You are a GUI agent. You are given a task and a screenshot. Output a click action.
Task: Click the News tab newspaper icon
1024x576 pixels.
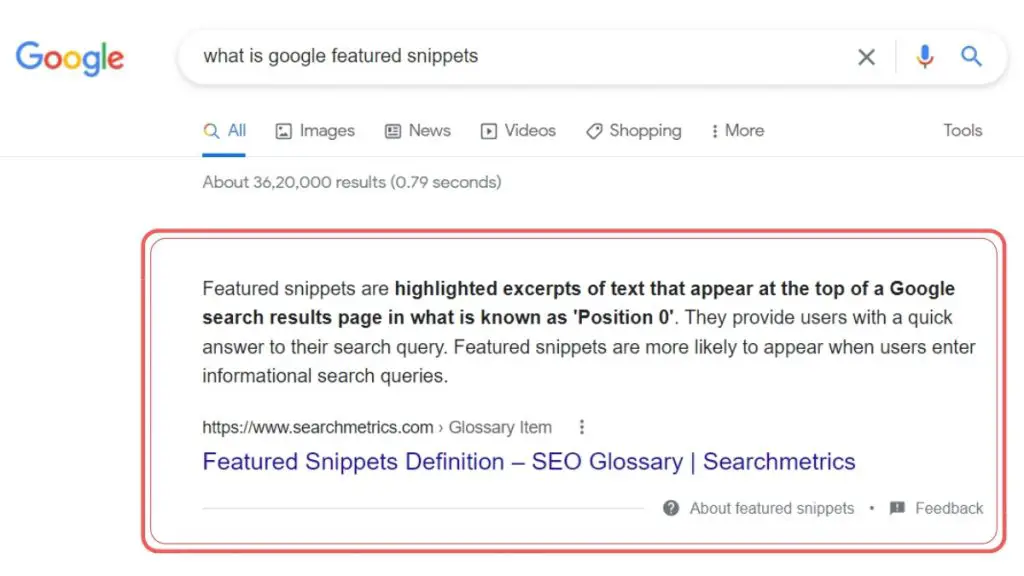click(392, 131)
